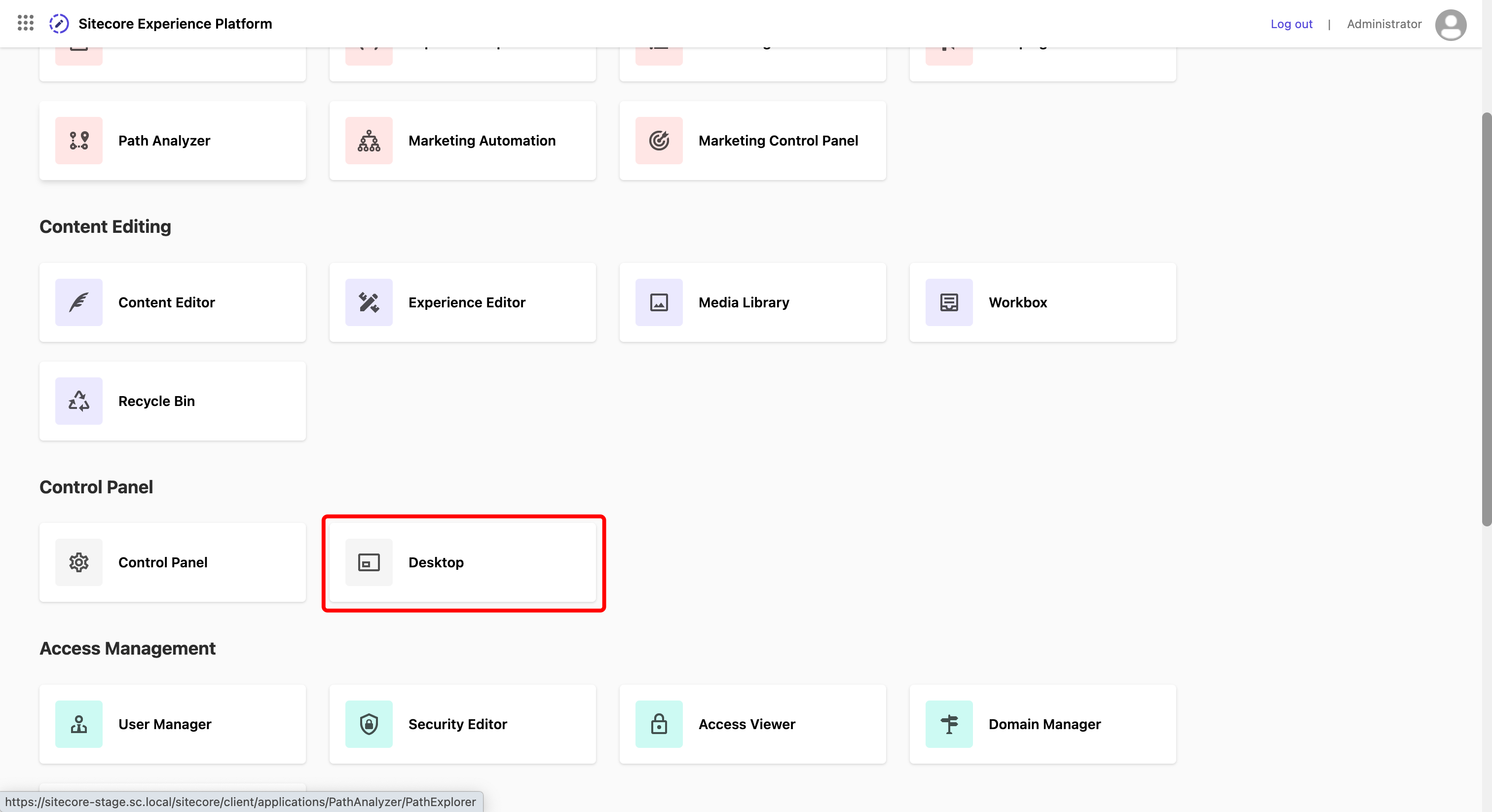Click the User Manager person icon

point(79,725)
